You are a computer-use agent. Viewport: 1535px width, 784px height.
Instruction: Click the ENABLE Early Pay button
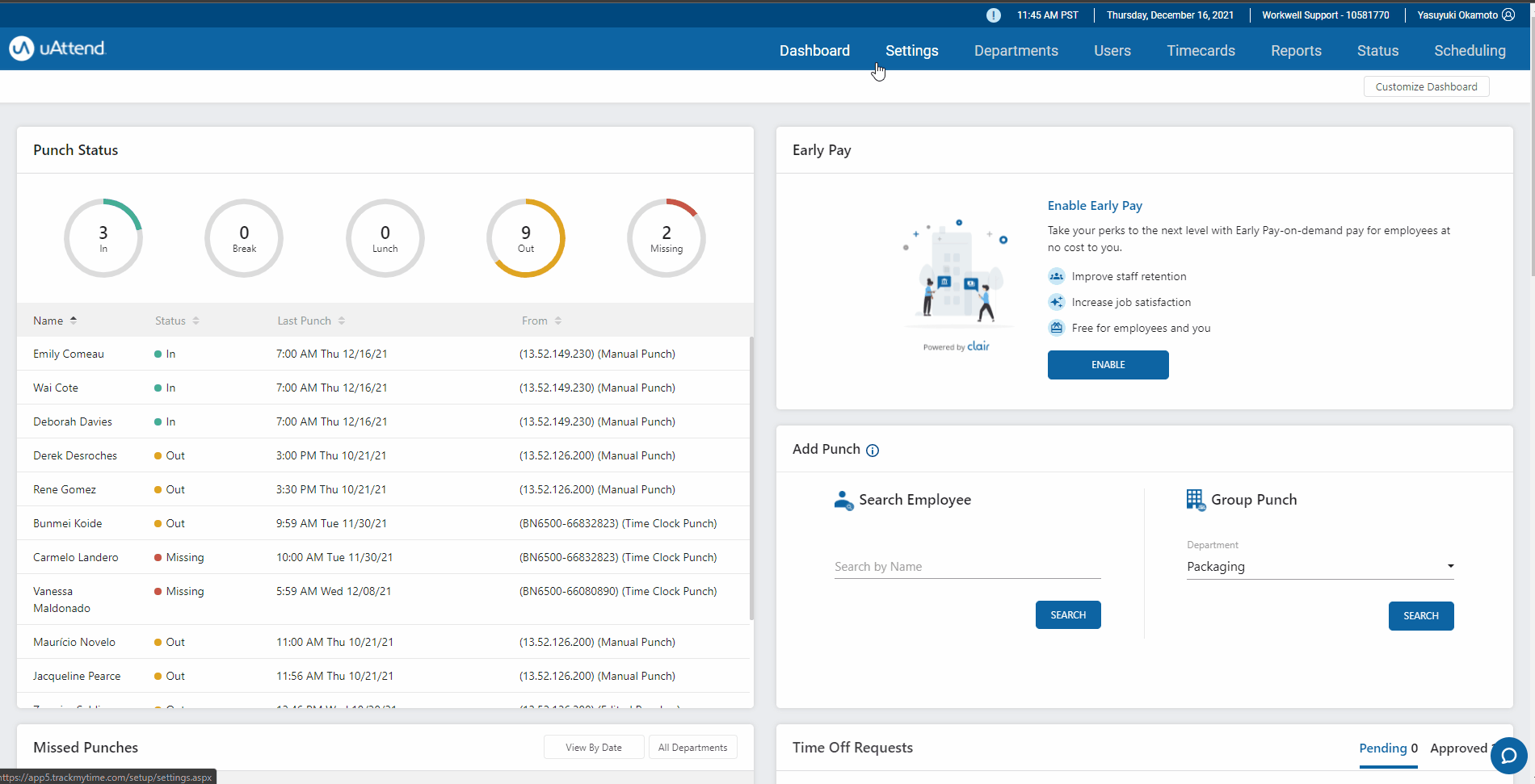click(1108, 365)
